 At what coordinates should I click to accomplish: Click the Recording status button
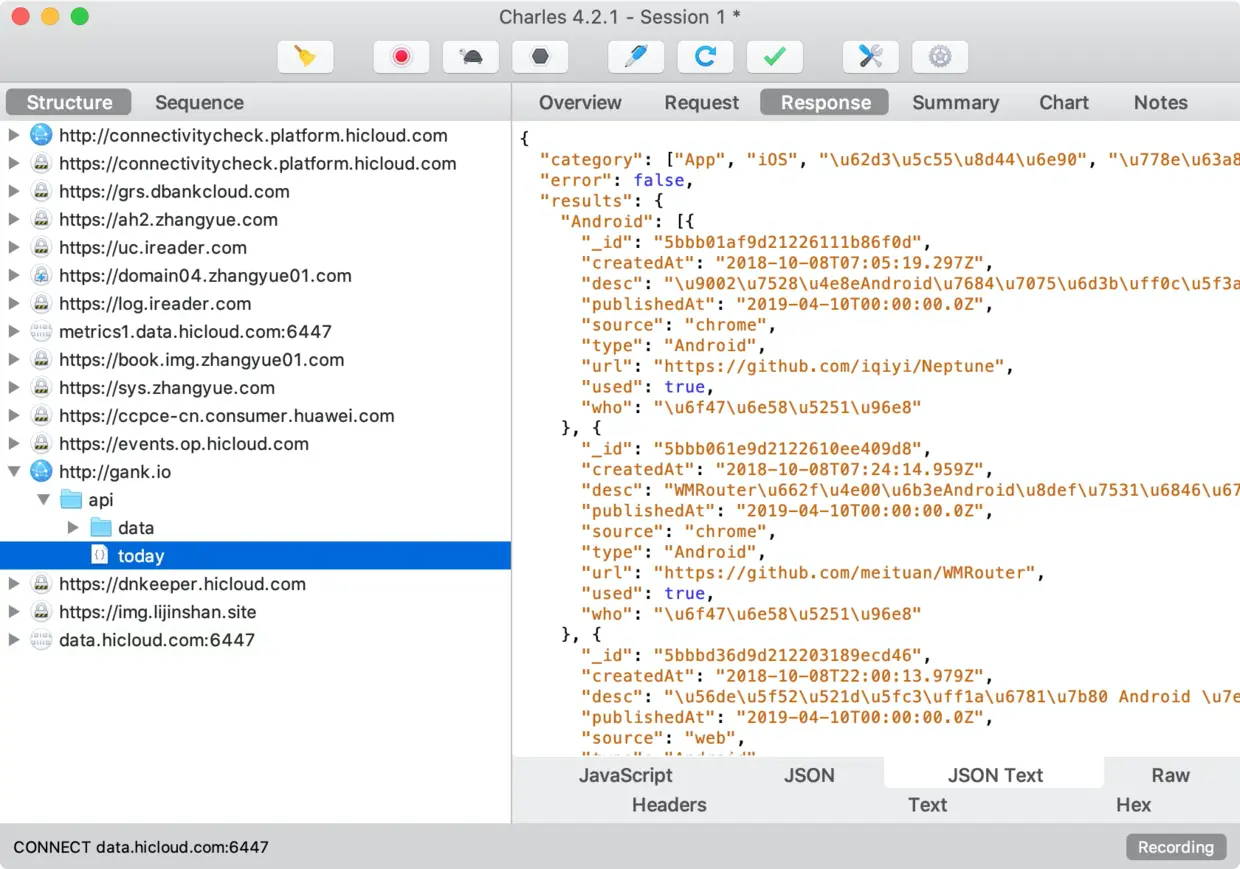click(1176, 847)
